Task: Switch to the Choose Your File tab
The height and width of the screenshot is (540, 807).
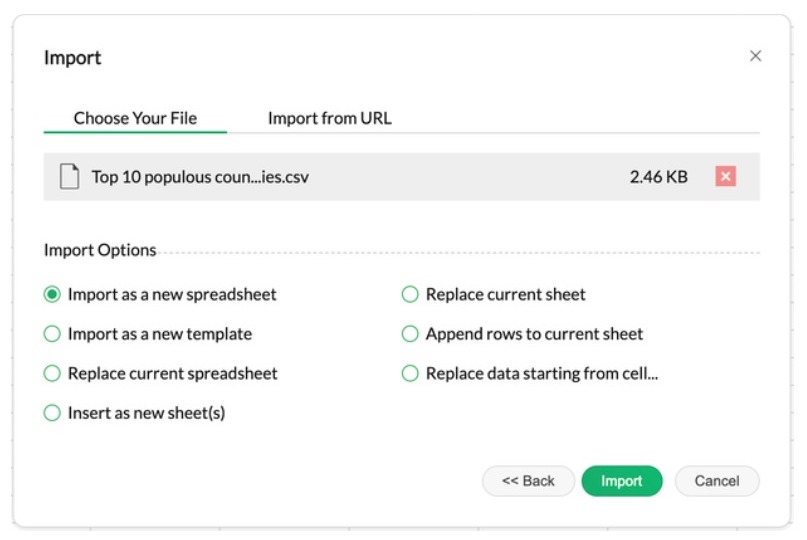Action: click(x=135, y=118)
